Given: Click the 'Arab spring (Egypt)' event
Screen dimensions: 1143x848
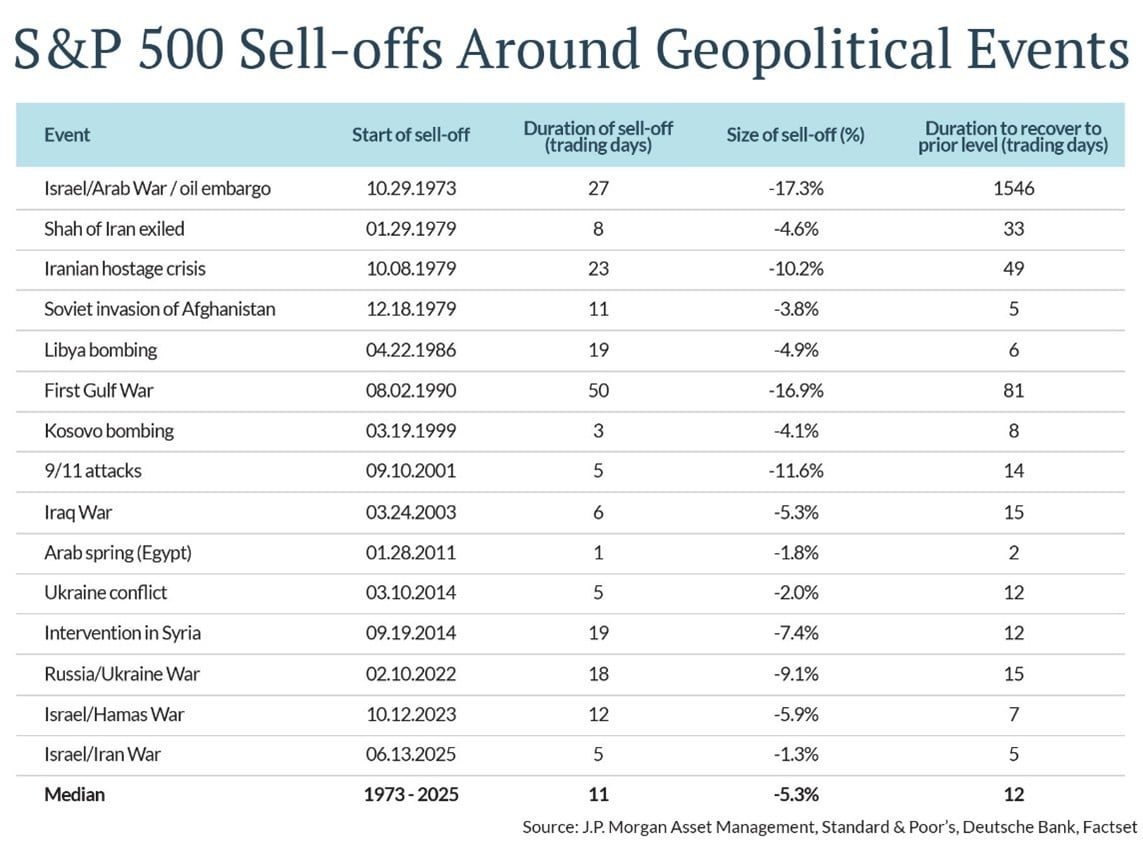Looking at the screenshot, I should 118,552.
